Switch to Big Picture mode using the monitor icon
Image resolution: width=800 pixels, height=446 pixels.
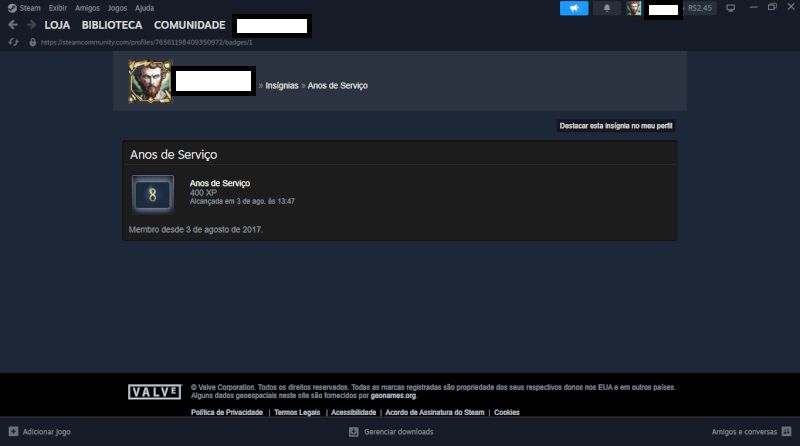[x=731, y=8]
